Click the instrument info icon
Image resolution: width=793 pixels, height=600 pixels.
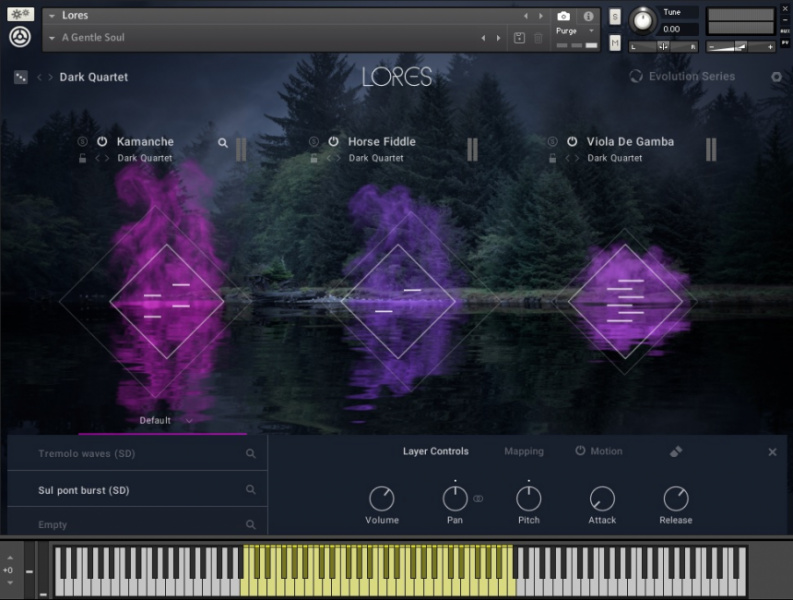pos(588,16)
